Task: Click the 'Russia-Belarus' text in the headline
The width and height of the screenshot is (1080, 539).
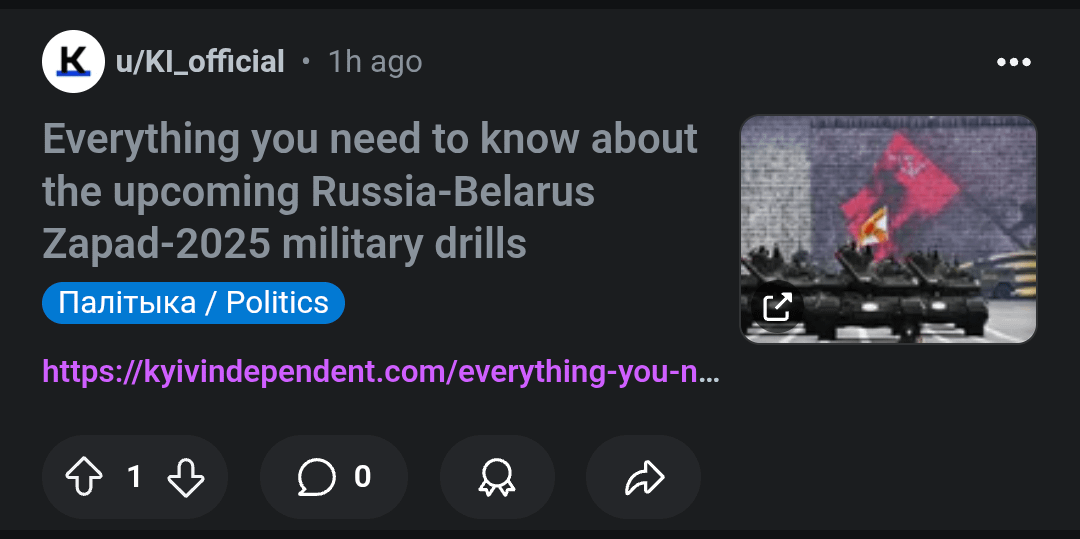Action: point(453,192)
